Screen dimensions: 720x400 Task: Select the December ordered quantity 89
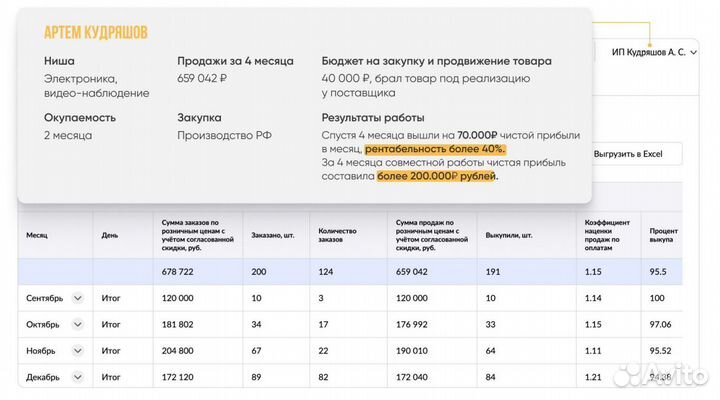click(x=256, y=377)
